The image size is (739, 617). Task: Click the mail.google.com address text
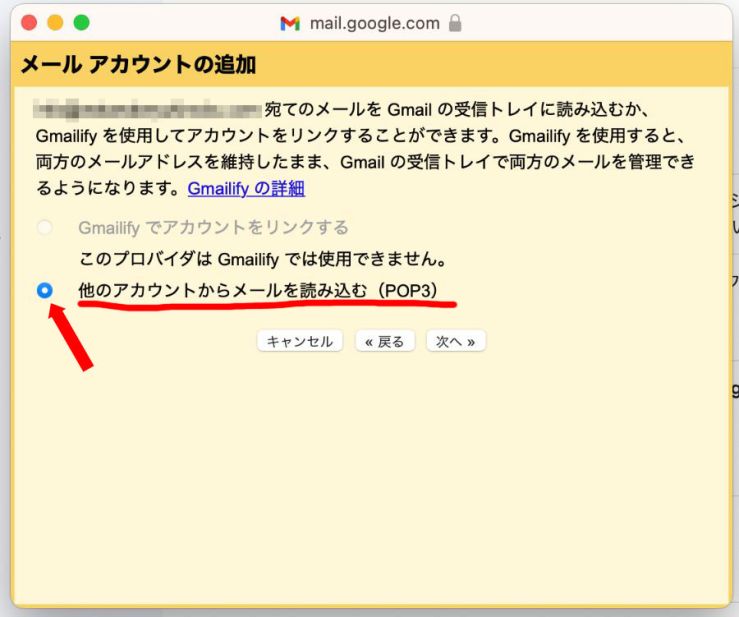[x=375, y=23]
